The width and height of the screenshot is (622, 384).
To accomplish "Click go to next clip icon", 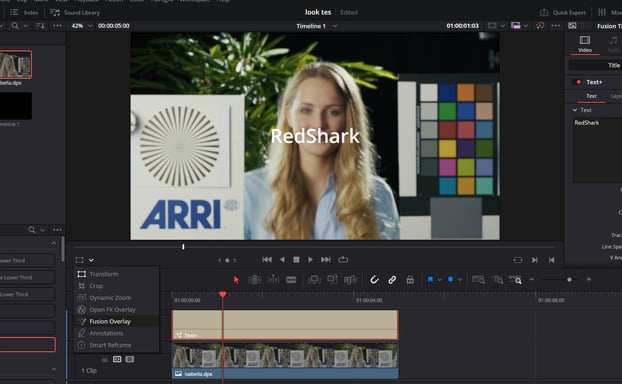I will [535, 260].
